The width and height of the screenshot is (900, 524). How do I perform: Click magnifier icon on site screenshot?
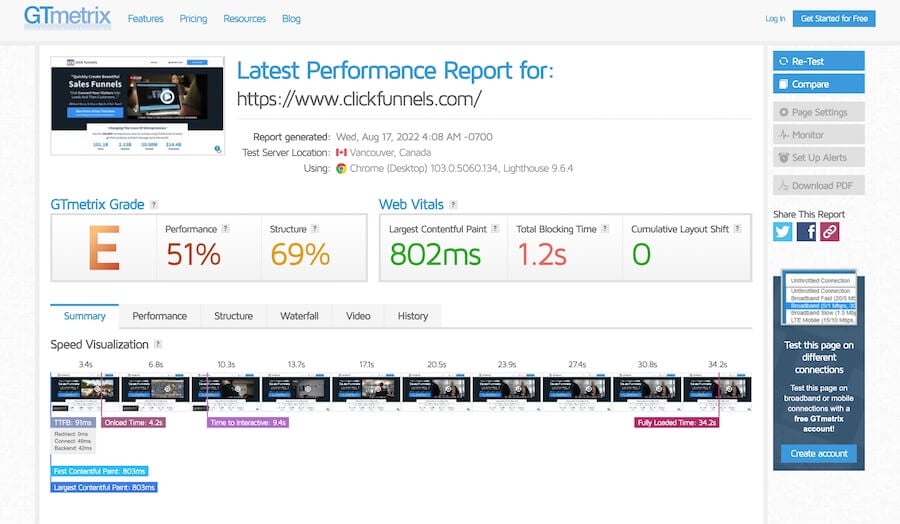click(x=218, y=149)
